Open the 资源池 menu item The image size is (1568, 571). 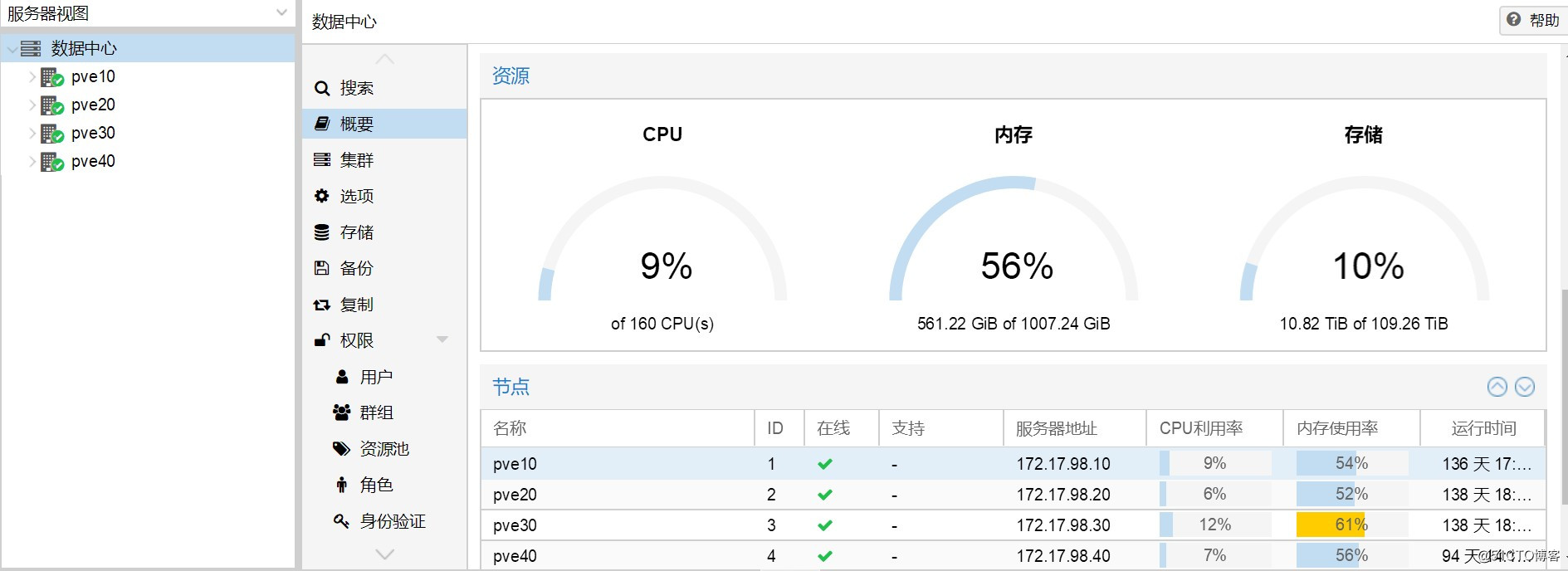pos(385,449)
